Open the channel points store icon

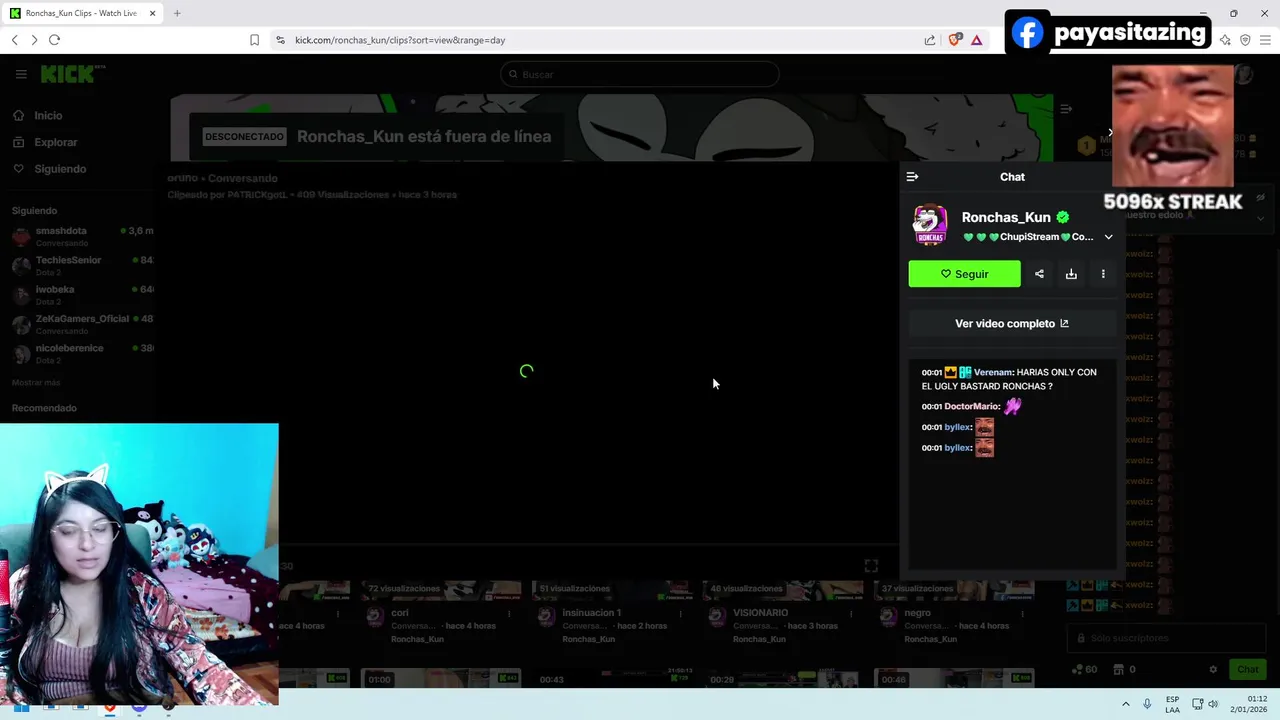pyautogui.click(x=1119, y=669)
